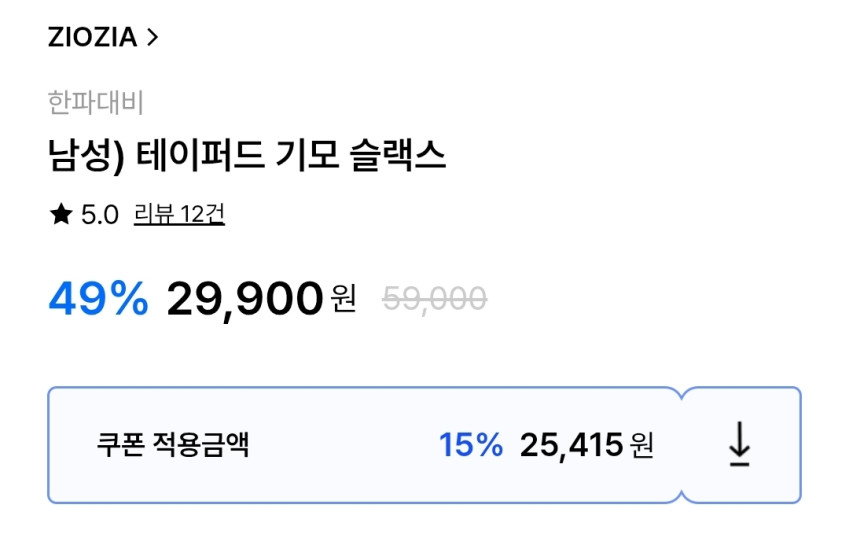Open the ZIOZIA brand page
Screen dimensions: 849x534
click(x=93, y=38)
